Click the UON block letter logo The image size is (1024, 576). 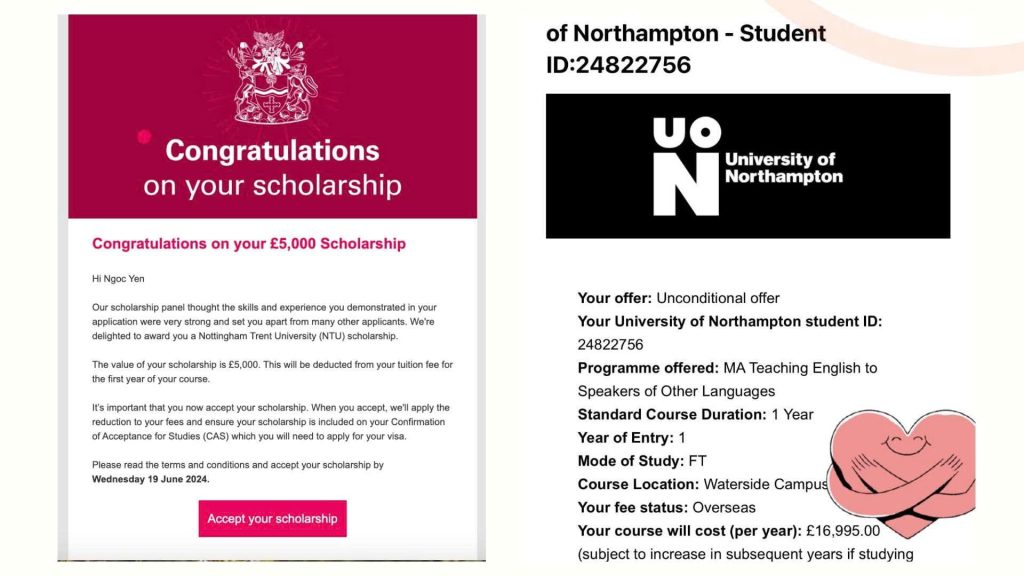(x=686, y=166)
